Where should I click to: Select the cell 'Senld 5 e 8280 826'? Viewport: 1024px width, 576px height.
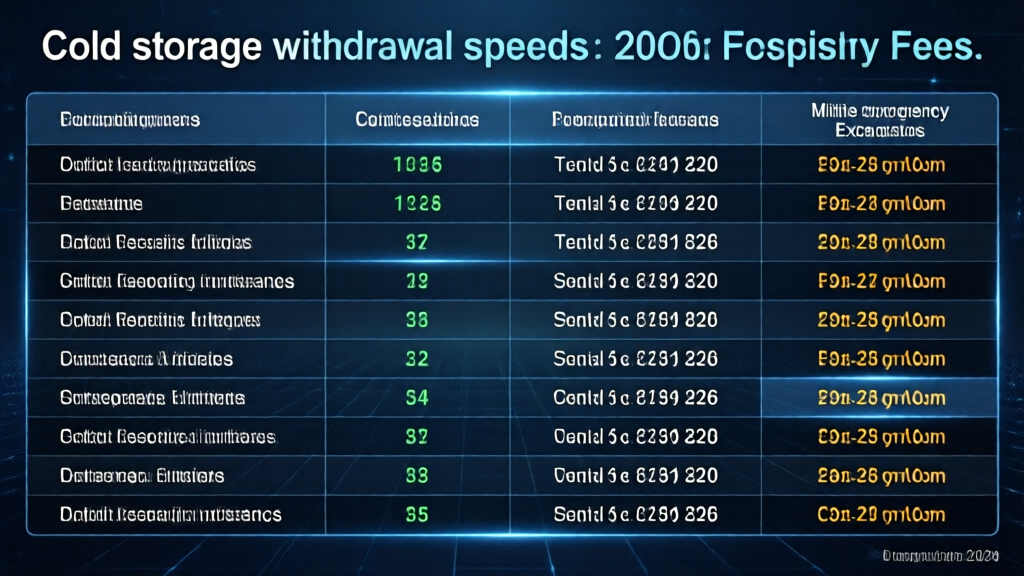coord(635,515)
